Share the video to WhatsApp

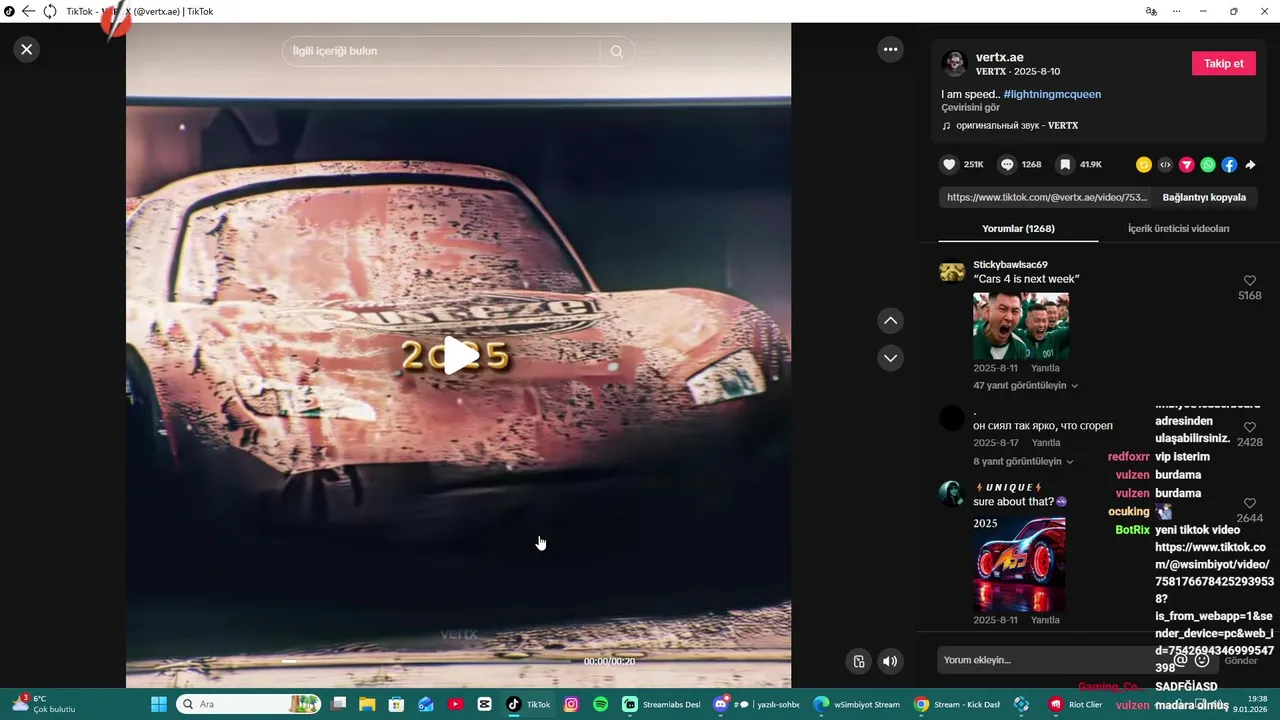1208,165
